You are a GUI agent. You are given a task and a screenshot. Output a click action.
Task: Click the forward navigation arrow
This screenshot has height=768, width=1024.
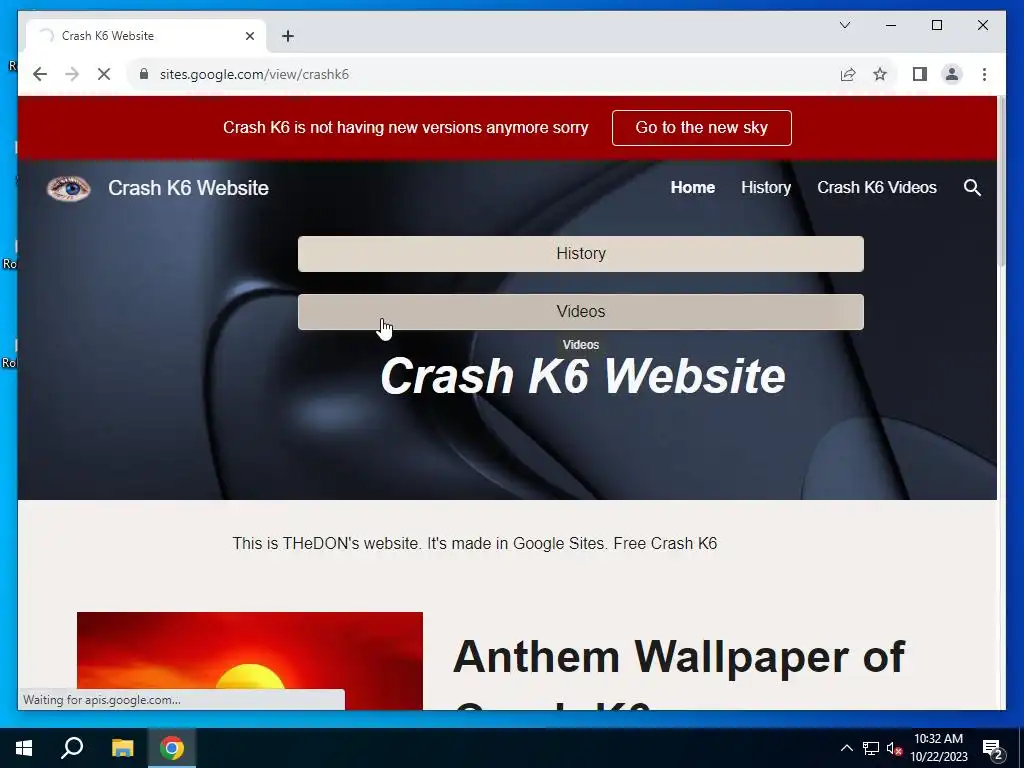coord(72,74)
